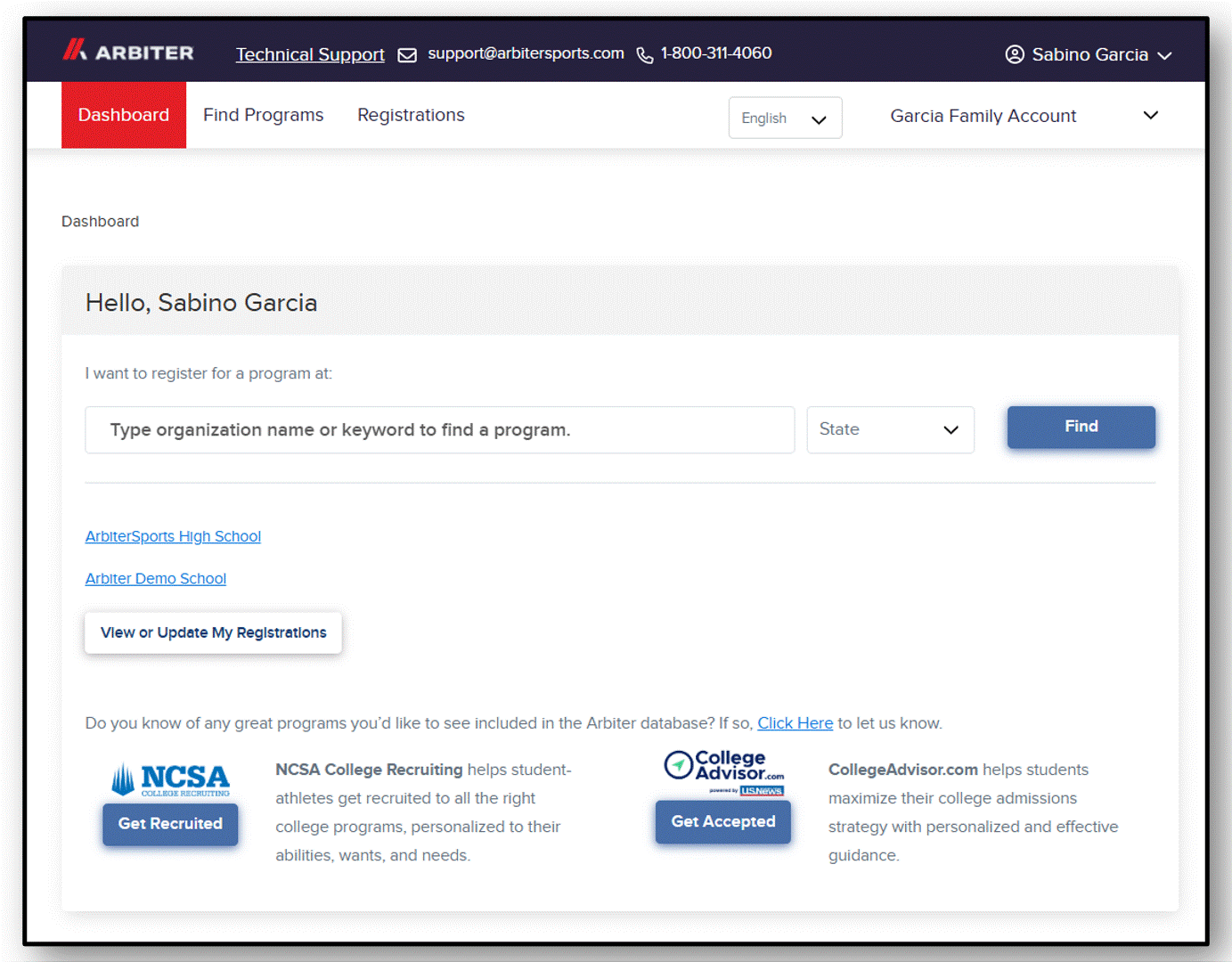Expand the Sabino Garcia user menu
The width and height of the screenshot is (1232, 962).
click(1089, 54)
